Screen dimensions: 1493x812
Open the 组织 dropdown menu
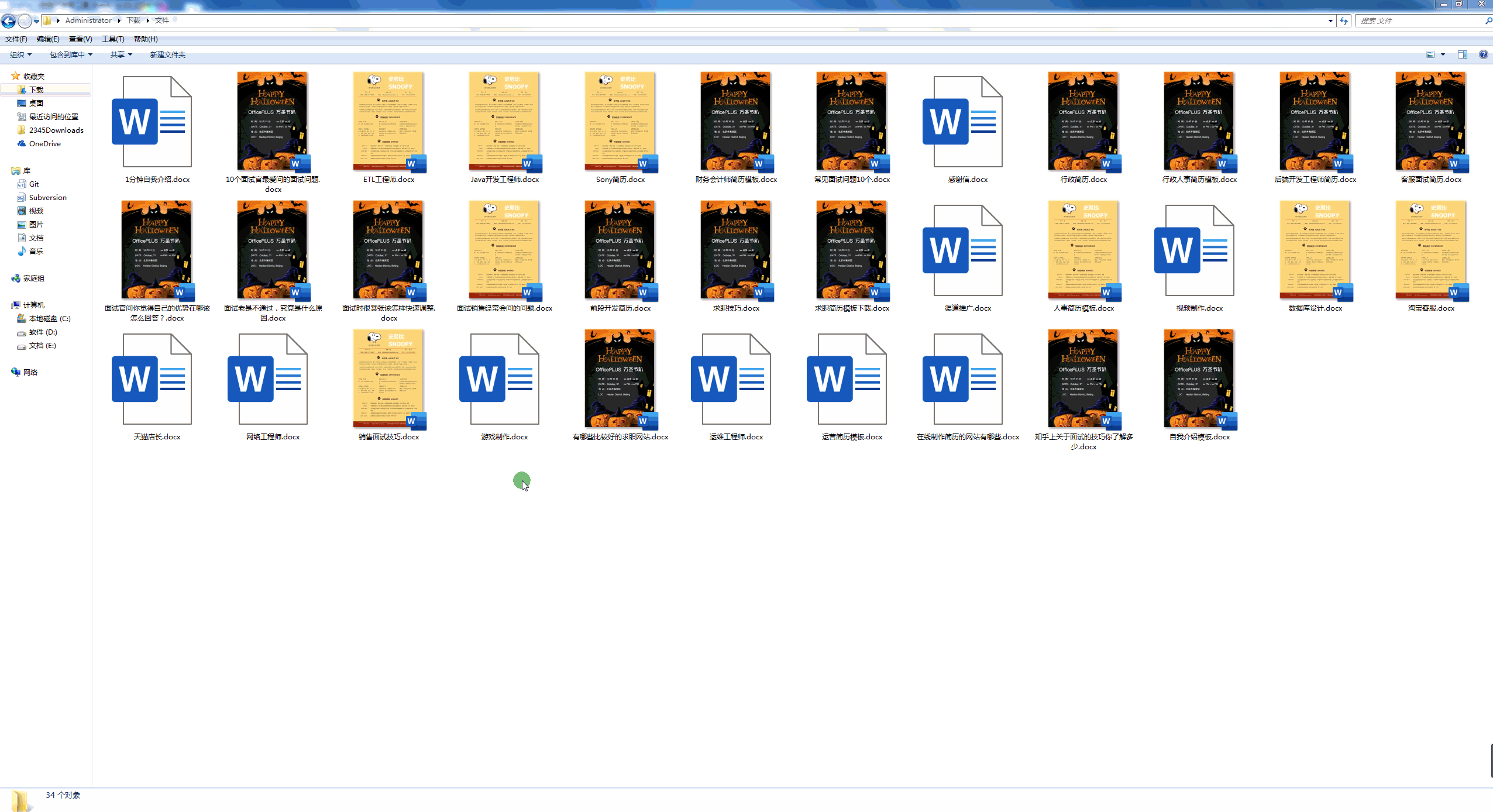[x=20, y=54]
